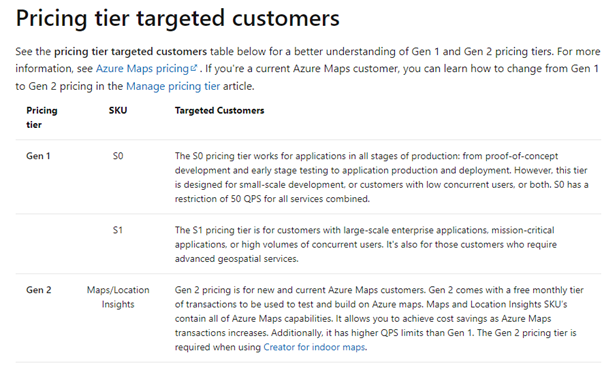The image size is (602, 370).
Task: Open the Azure Maps pricing link
Action: [x=142, y=69]
